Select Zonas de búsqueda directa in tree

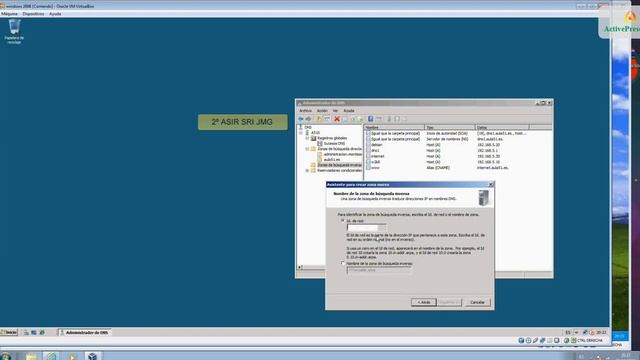coord(339,149)
